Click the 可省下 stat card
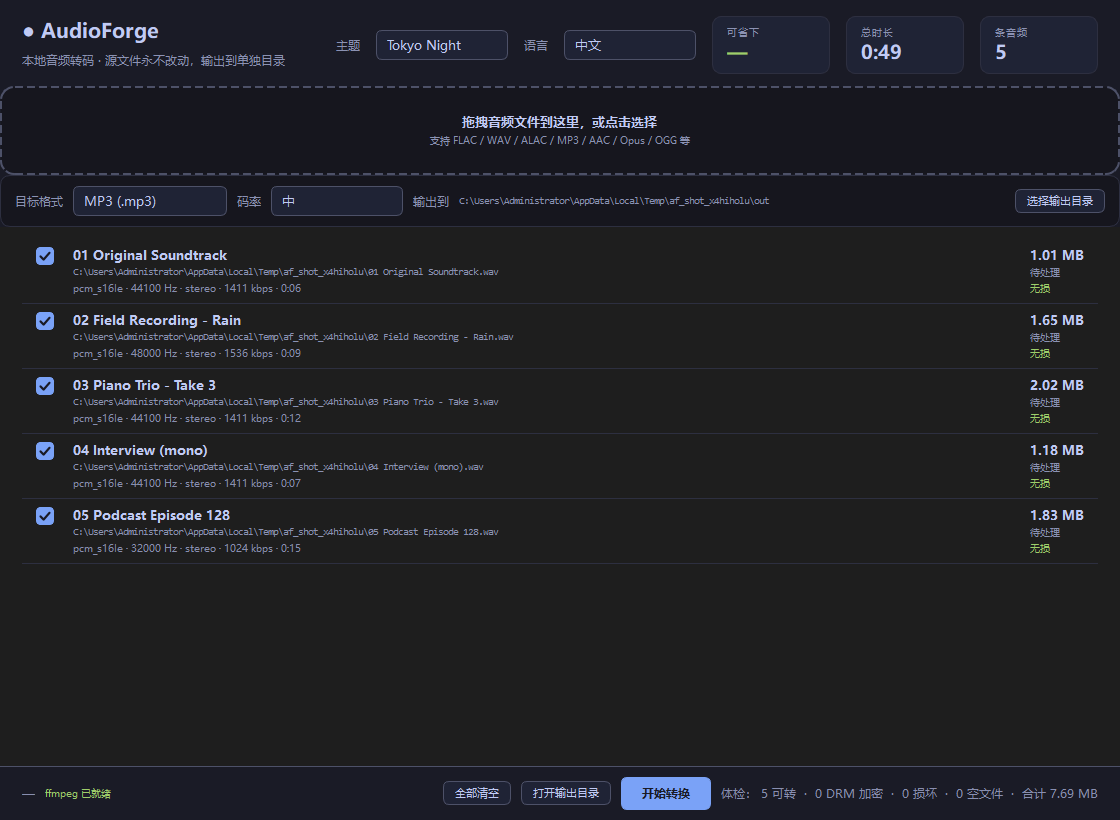 (x=771, y=45)
